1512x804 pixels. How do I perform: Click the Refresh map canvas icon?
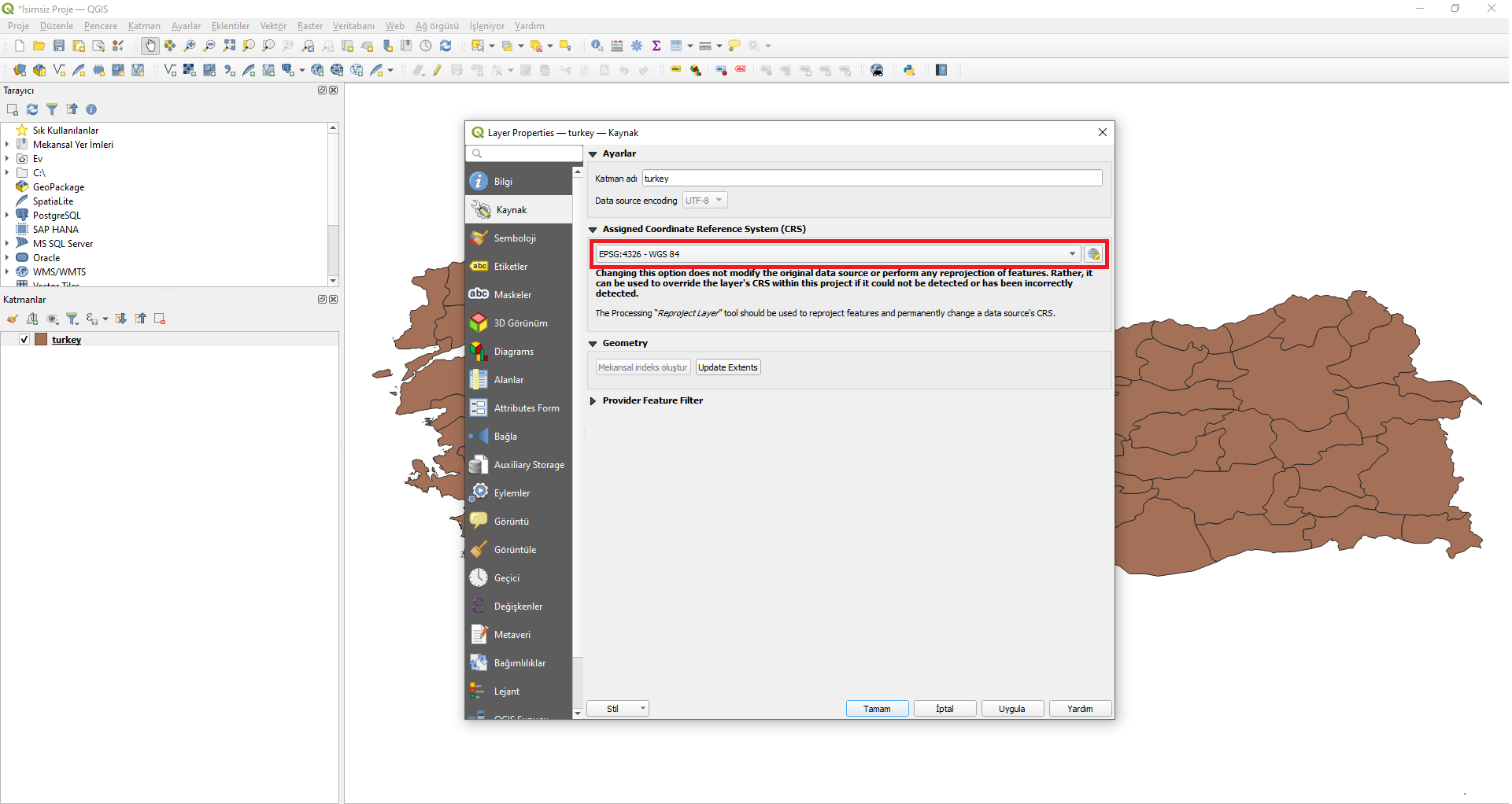[445, 46]
